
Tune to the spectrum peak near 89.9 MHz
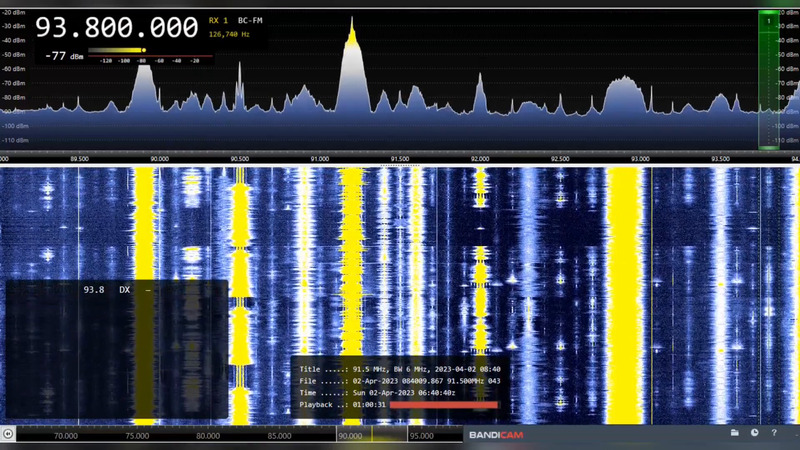click(144, 87)
